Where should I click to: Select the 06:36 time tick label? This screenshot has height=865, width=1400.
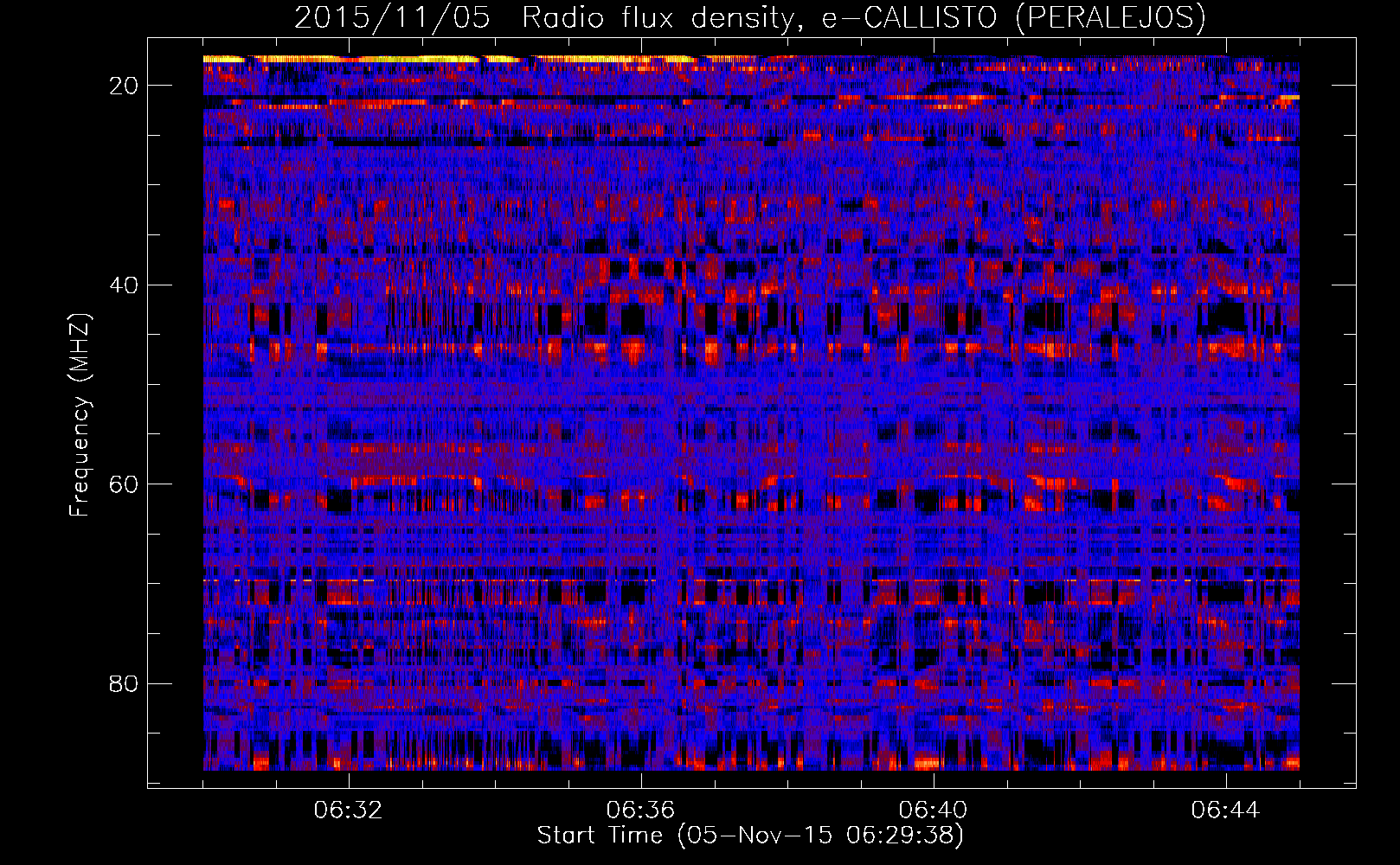pos(640,811)
